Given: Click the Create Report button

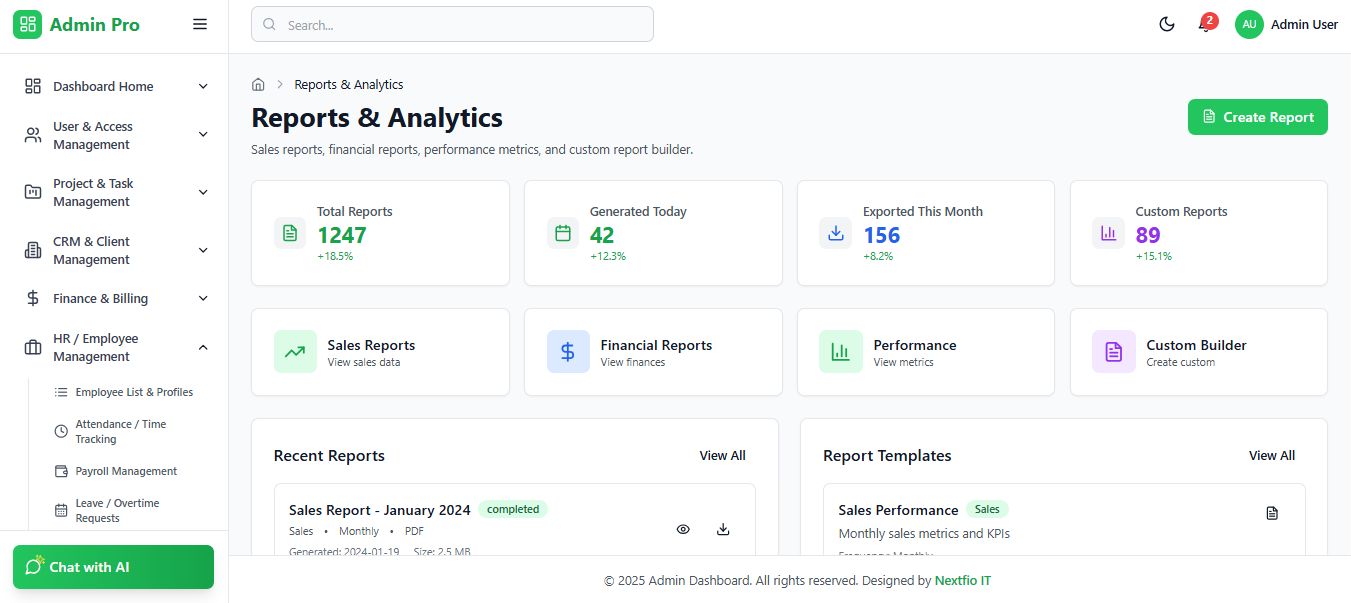Looking at the screenshot, I should coord(1257,117).
